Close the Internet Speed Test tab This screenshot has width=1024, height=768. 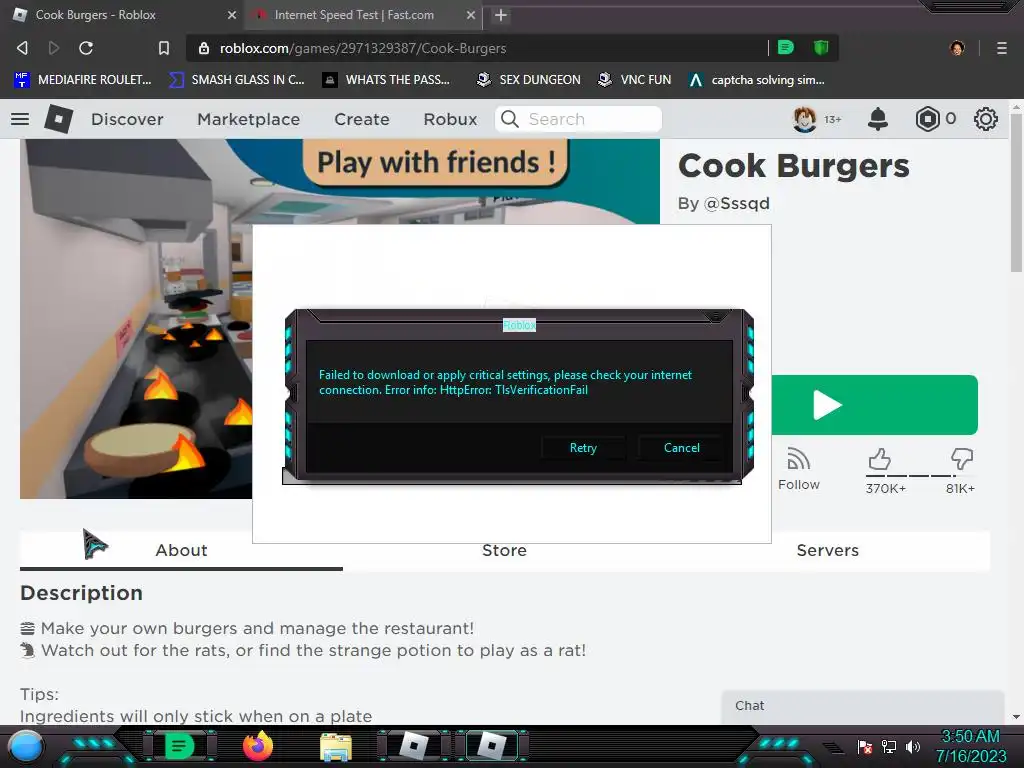(x=470, y=15)
